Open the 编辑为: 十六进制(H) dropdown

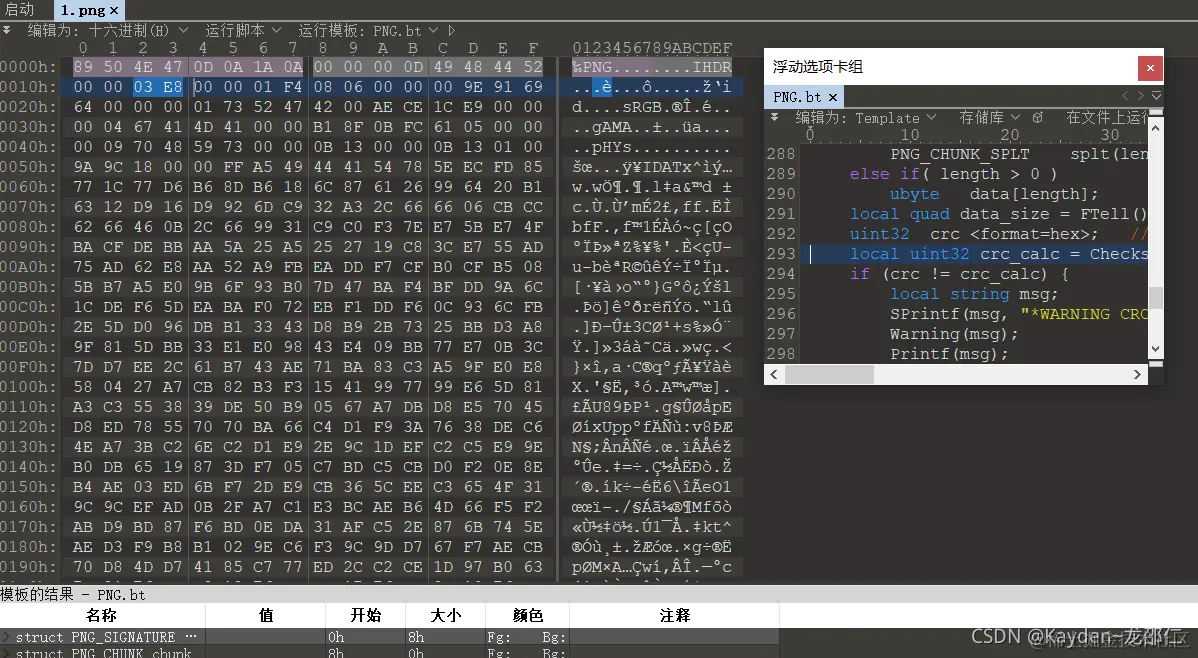pyautogui.click(x=108, y=31)
